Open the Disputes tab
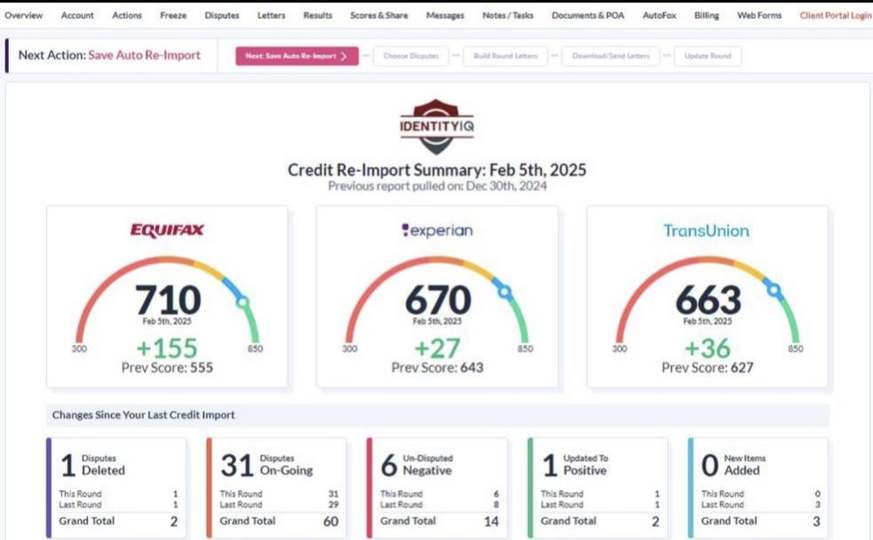The width and height of the screenshot is (873, 540). coord(222,16)
